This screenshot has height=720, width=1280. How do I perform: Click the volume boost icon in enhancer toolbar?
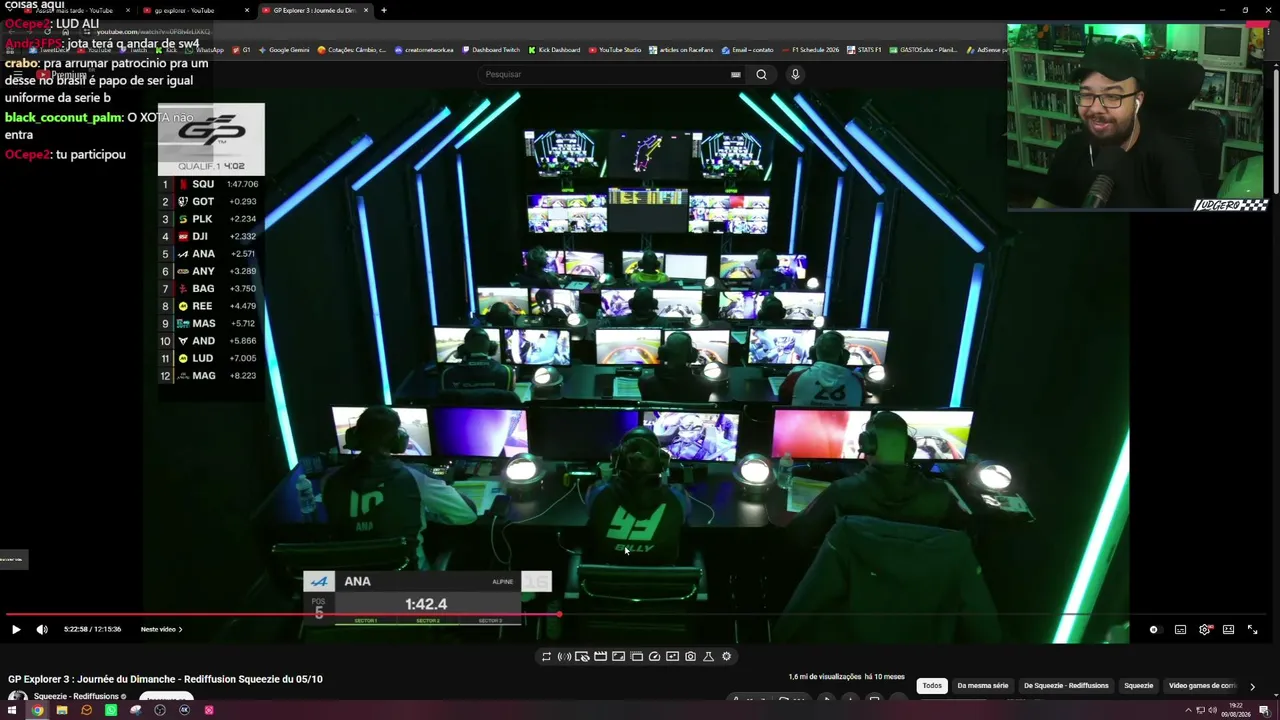click(x=564, y=656)
